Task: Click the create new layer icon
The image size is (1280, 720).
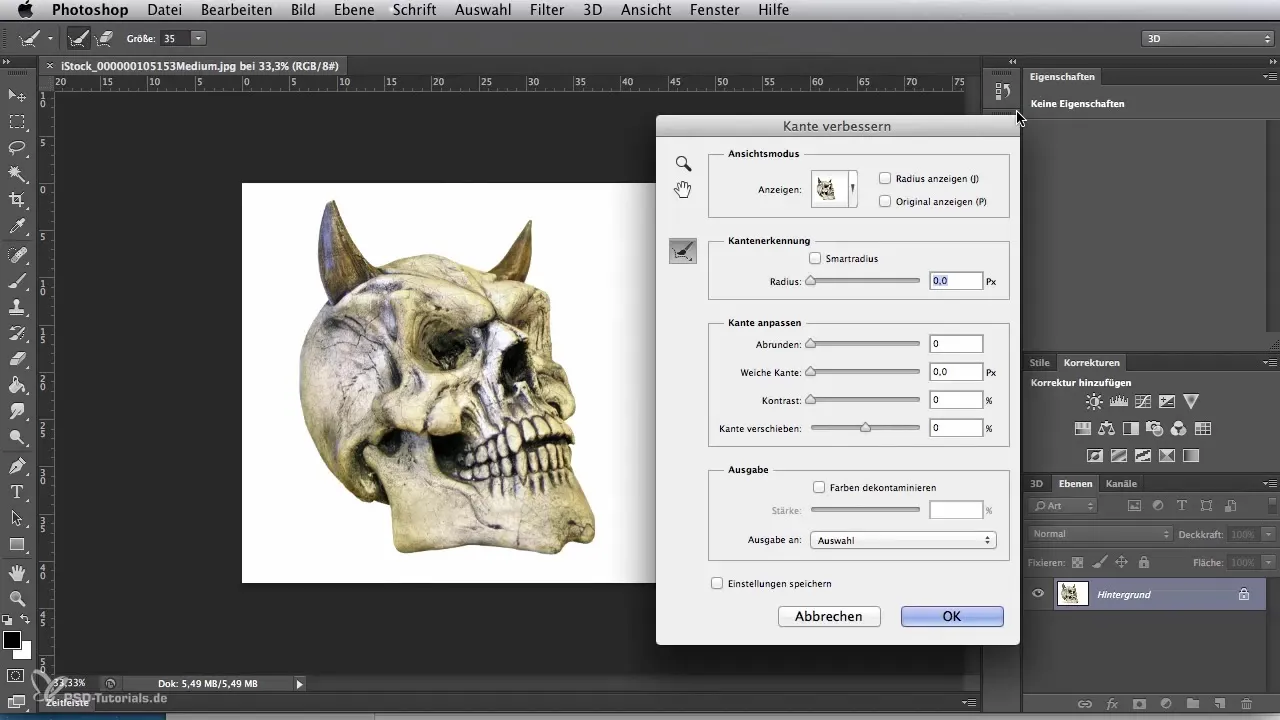Action: click(x=1219, y=704)
